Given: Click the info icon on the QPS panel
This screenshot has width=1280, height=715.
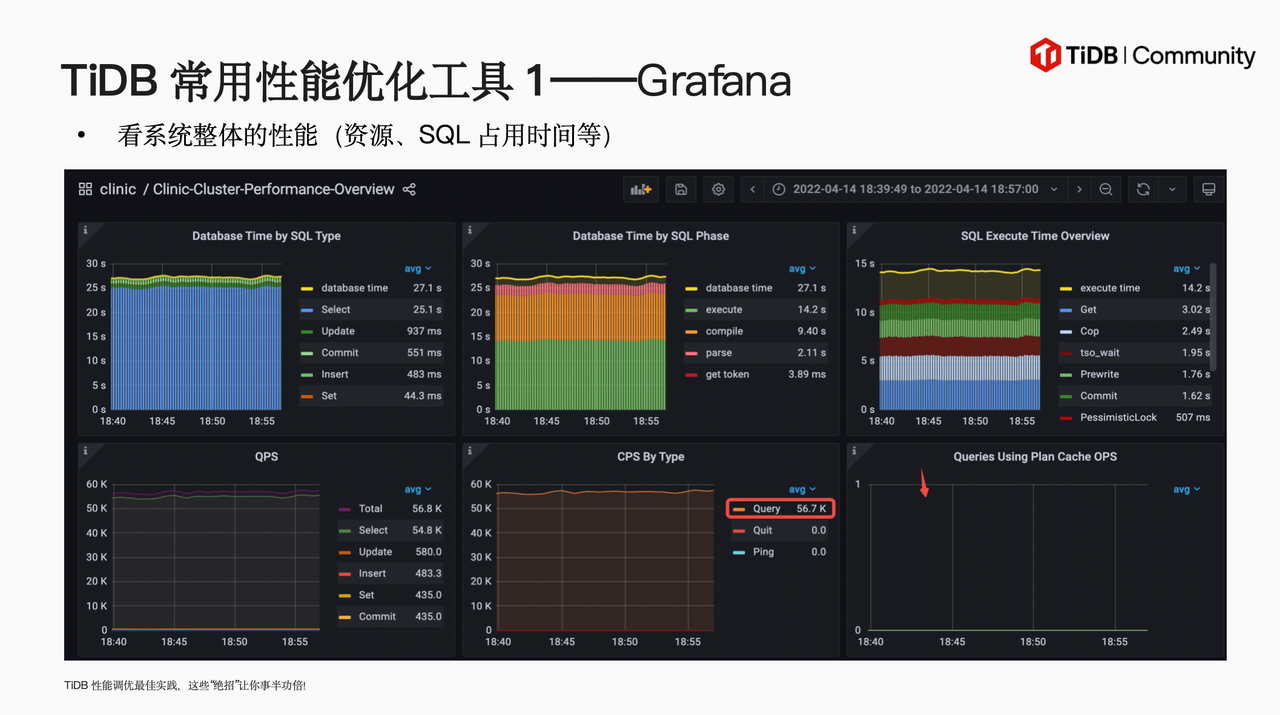Looking at the screenshot, I should pyautogui.click(x=85, y=451).
